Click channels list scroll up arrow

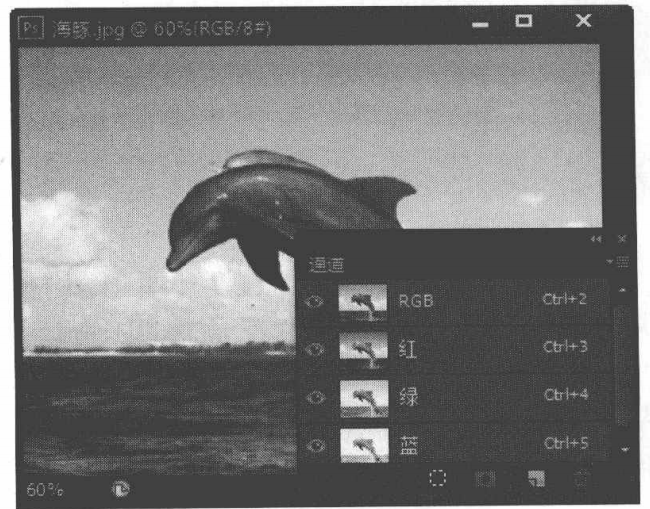(x=622, y=291)
